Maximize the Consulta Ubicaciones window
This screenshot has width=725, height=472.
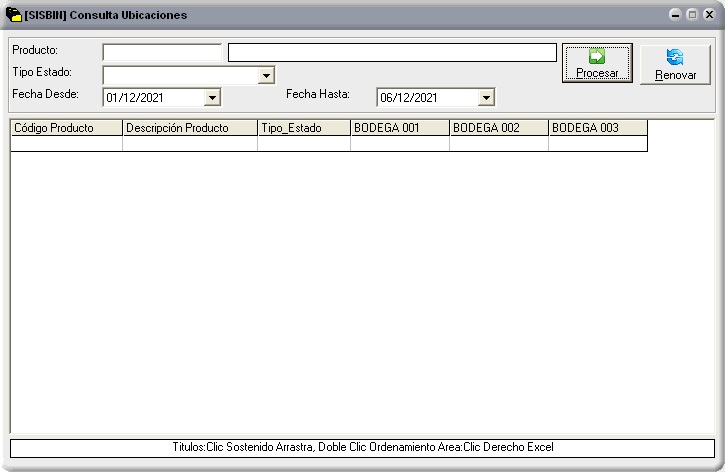pos(692,15)
